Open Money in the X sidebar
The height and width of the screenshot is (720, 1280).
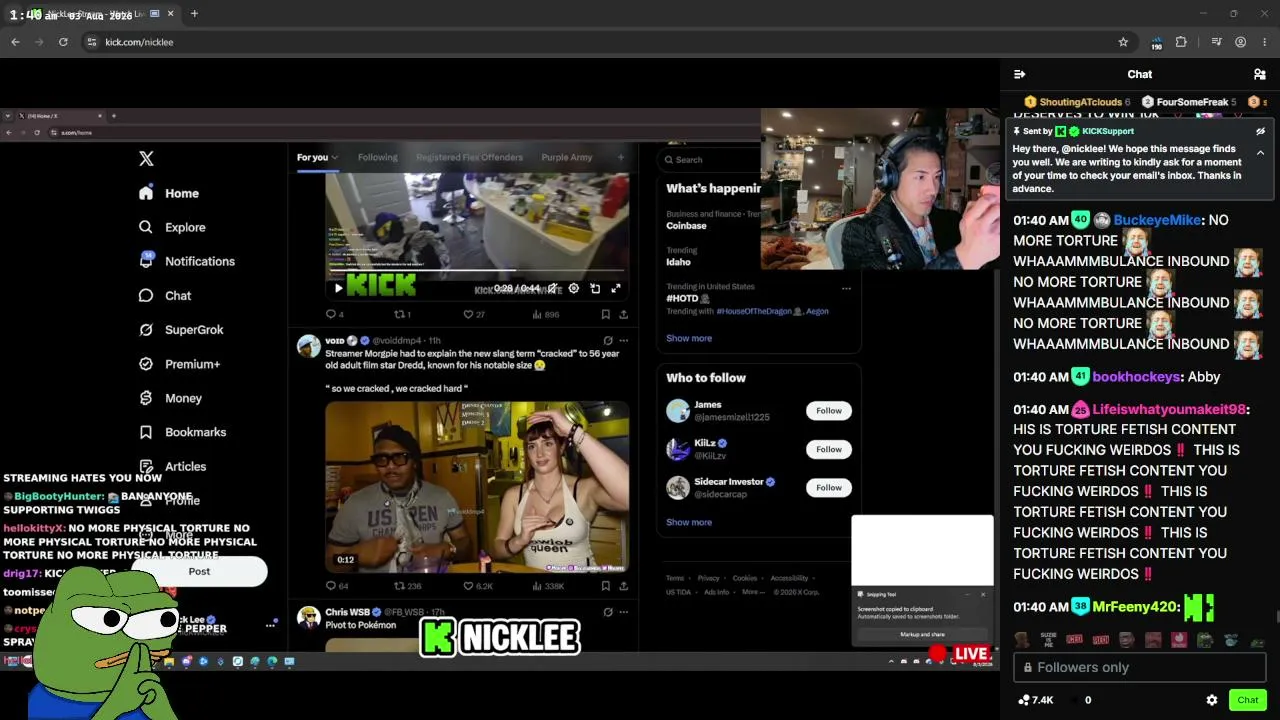(170, 398)
